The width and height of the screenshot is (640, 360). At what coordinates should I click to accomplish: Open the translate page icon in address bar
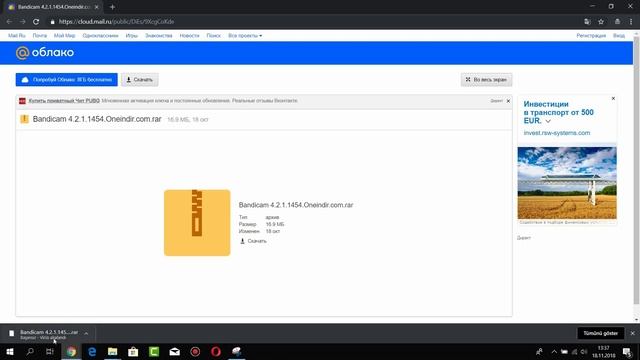coord(587,22)
